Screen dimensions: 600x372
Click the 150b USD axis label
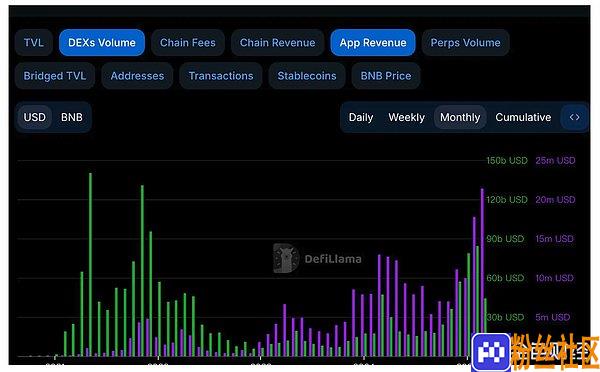[507, 160]
